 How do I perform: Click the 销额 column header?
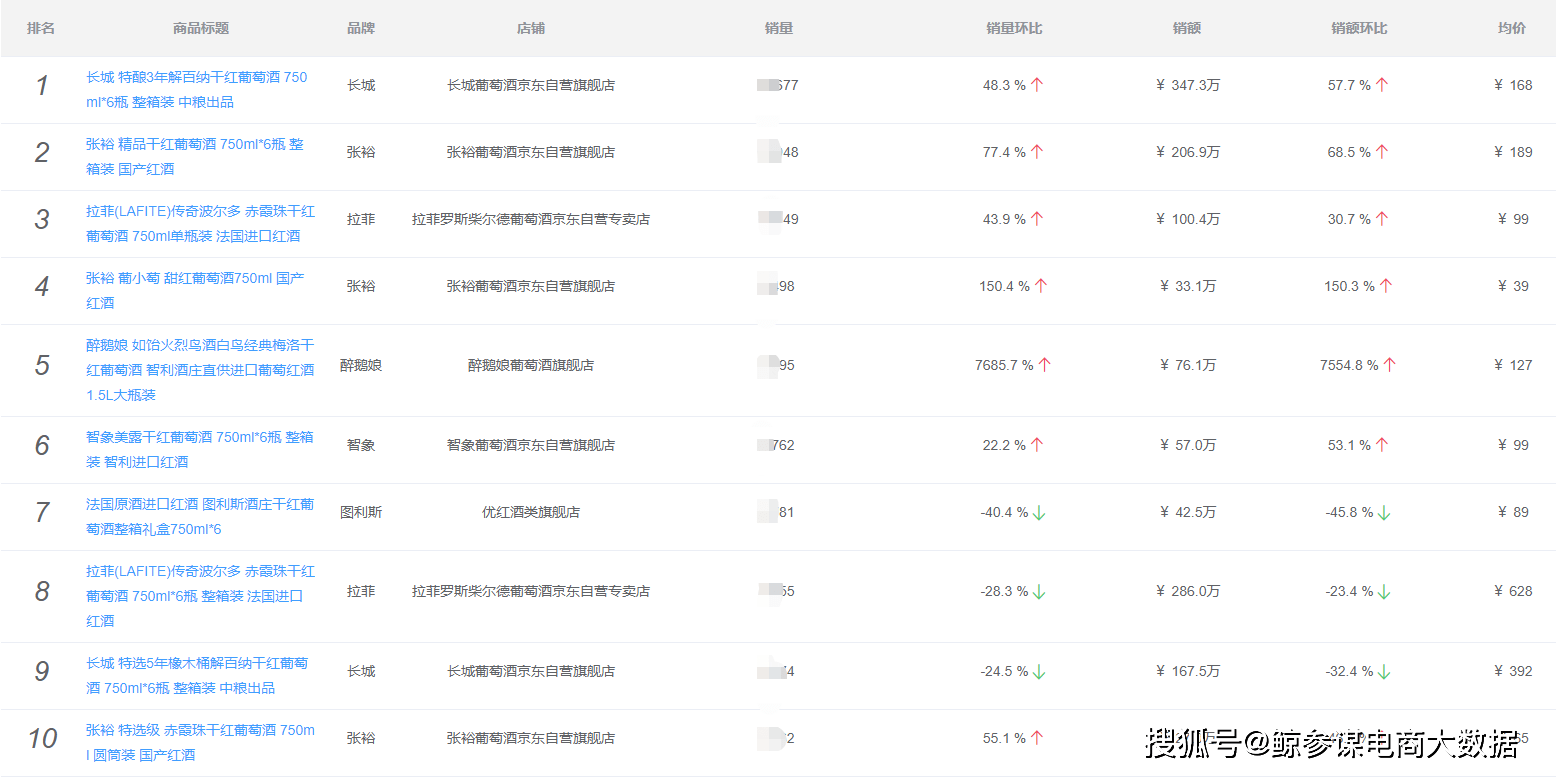pos(1186,28)
